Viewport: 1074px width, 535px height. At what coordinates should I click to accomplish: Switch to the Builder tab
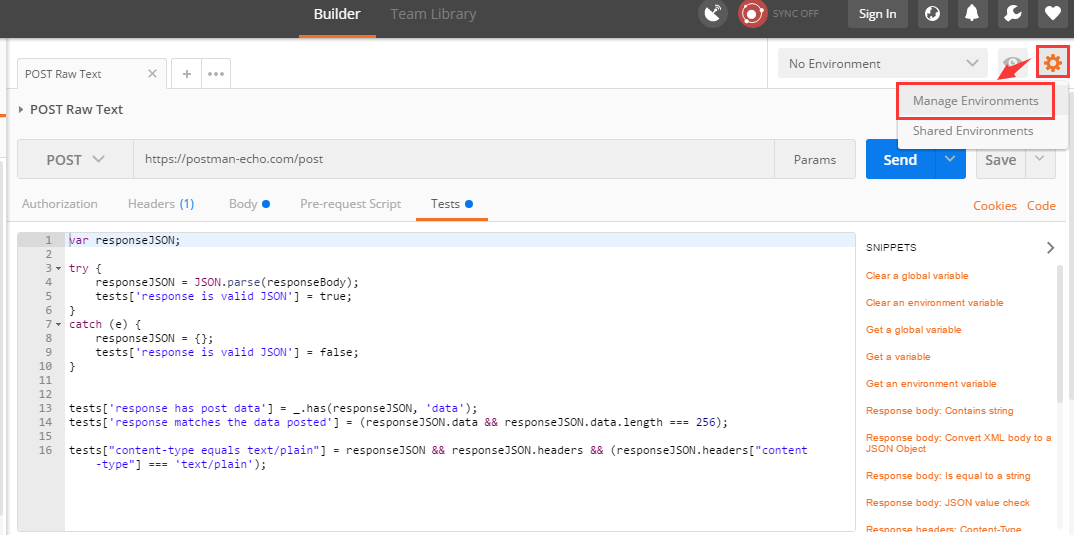point(337,14)
